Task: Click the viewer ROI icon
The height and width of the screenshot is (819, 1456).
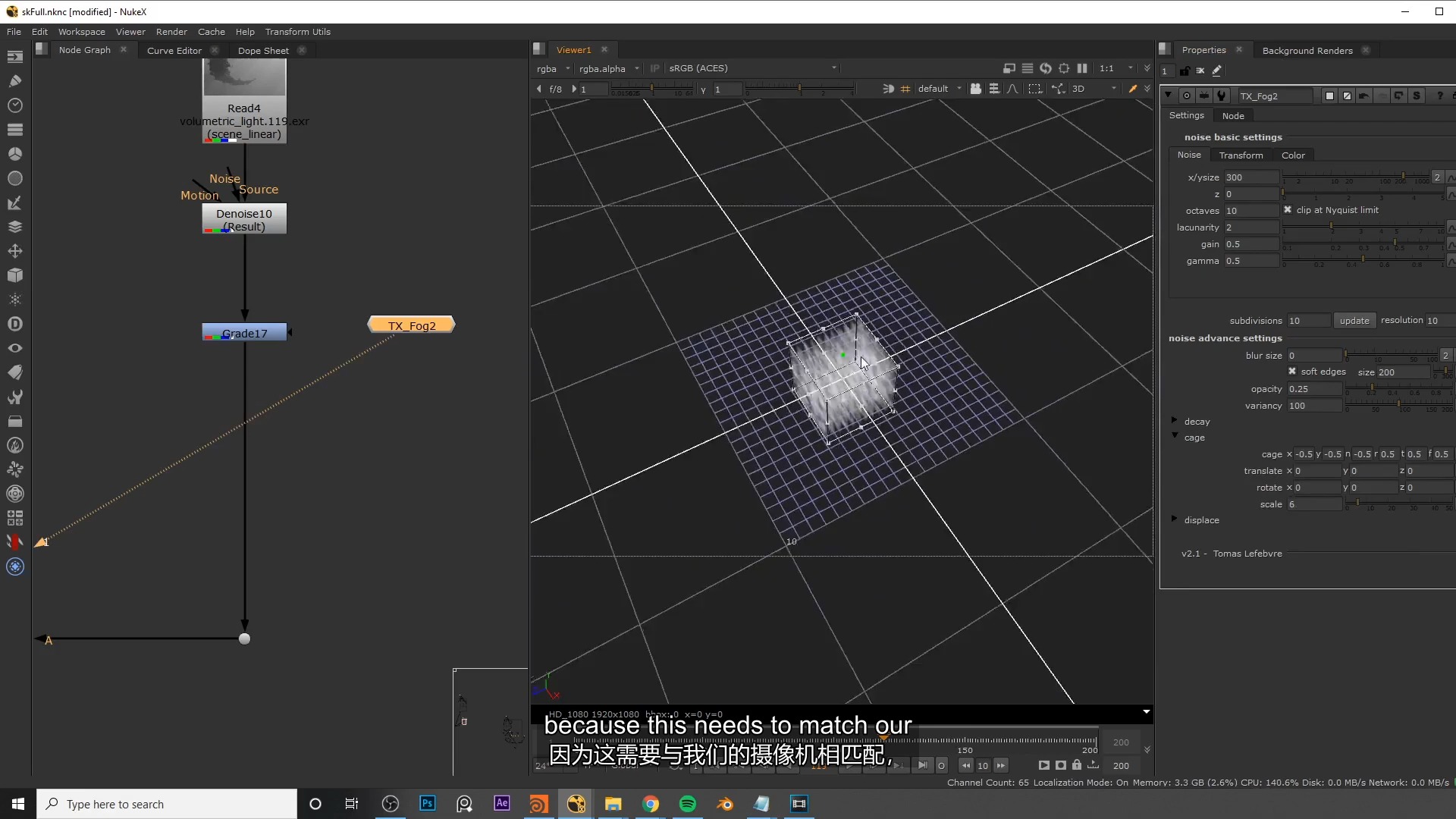Action: coord(1034,89)
